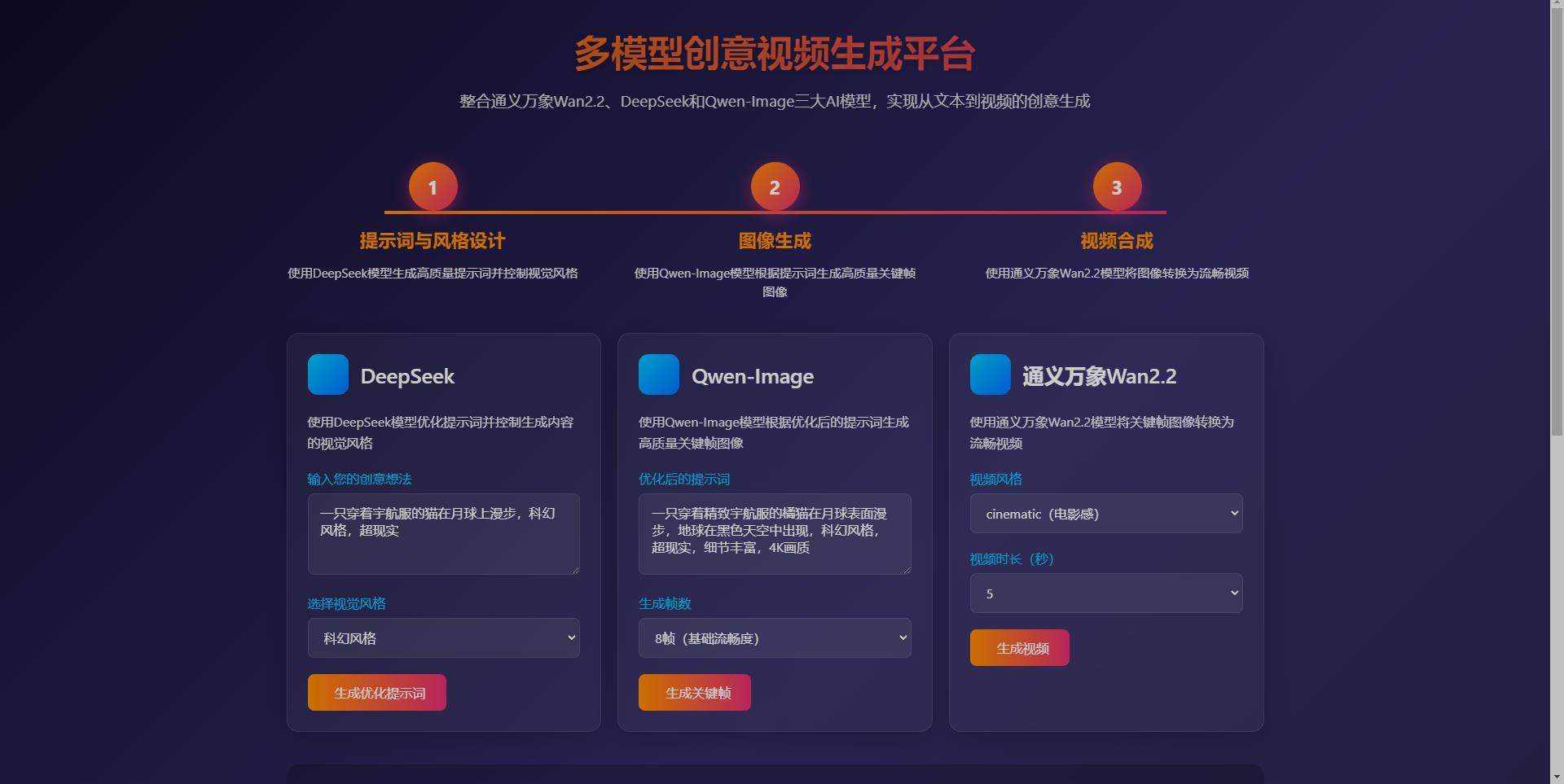Open the 视频时长 dropdown showing 5
The width and height of the screenshot is (1564, 784).
click(x=1106, y=593)
